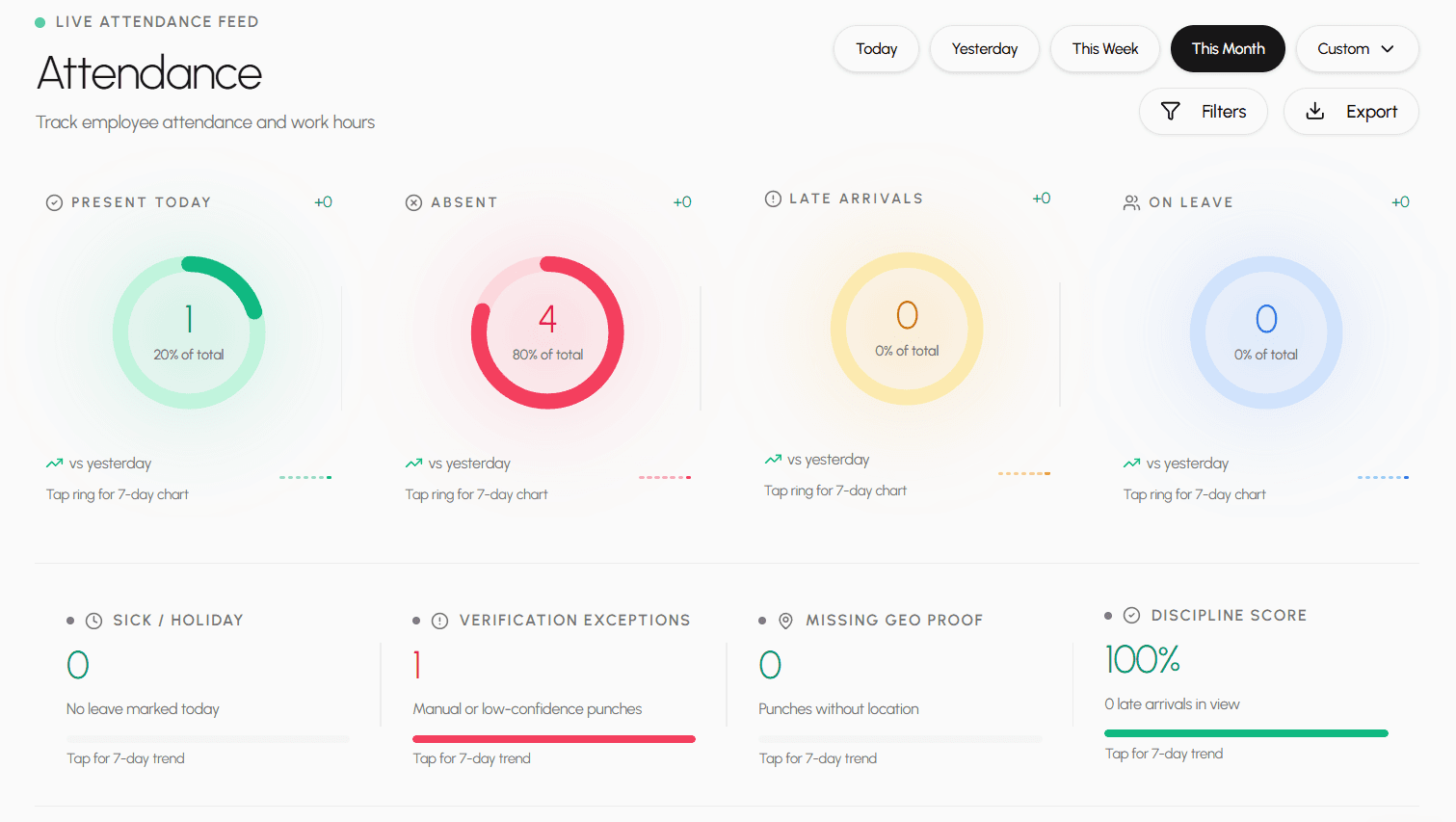Click 'Punches without location' text

(838, 709)
